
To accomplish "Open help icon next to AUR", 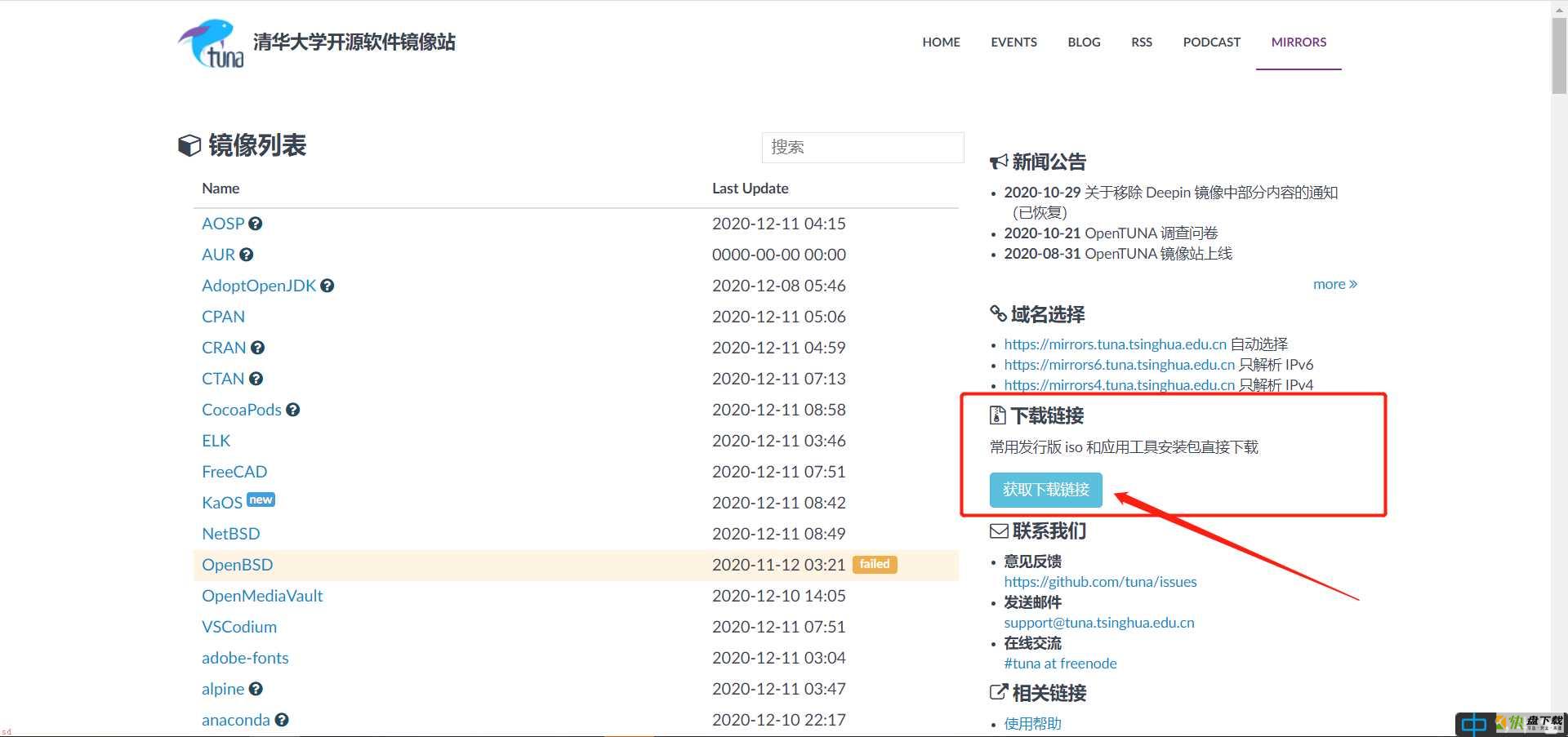I will coord(247,255).
